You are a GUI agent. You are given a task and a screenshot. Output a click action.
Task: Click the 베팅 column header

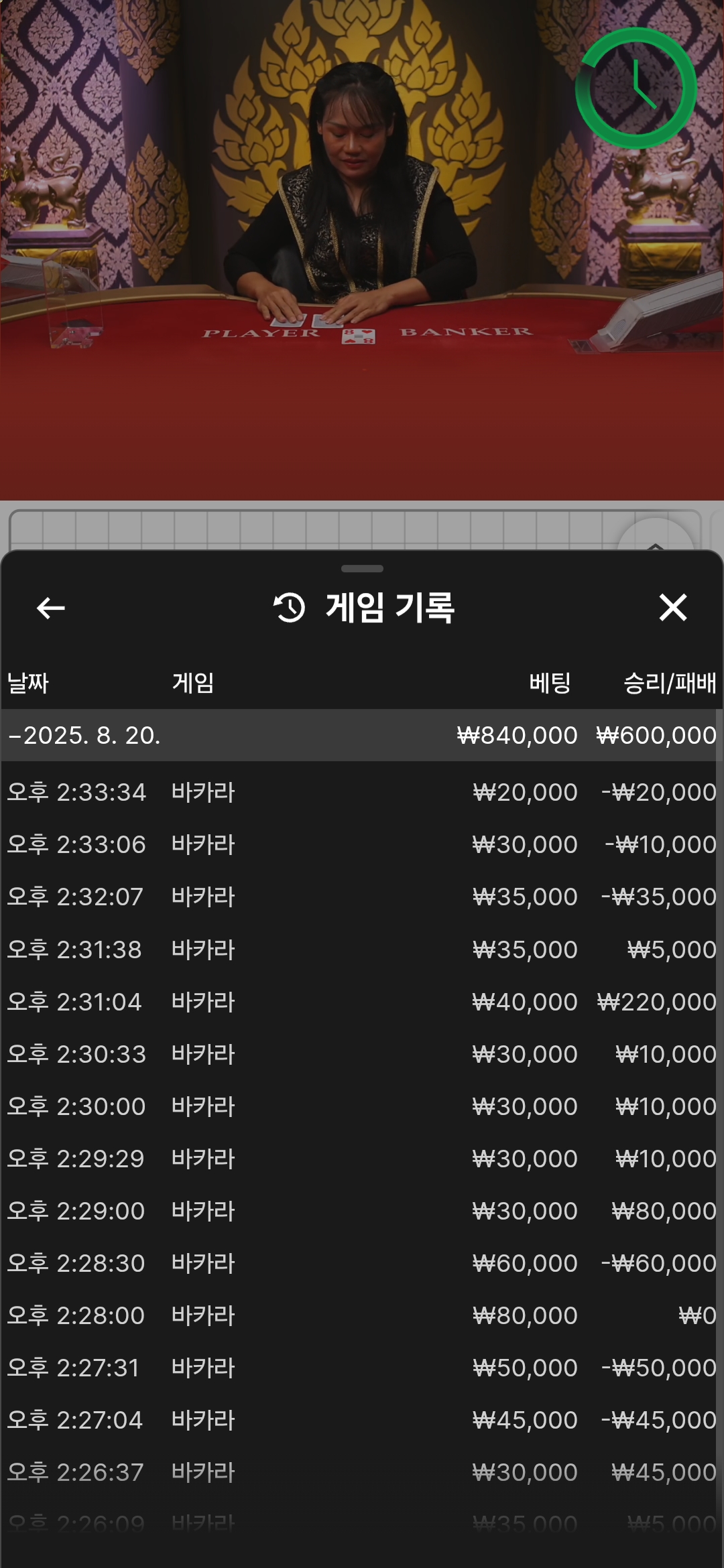[550, 683]
